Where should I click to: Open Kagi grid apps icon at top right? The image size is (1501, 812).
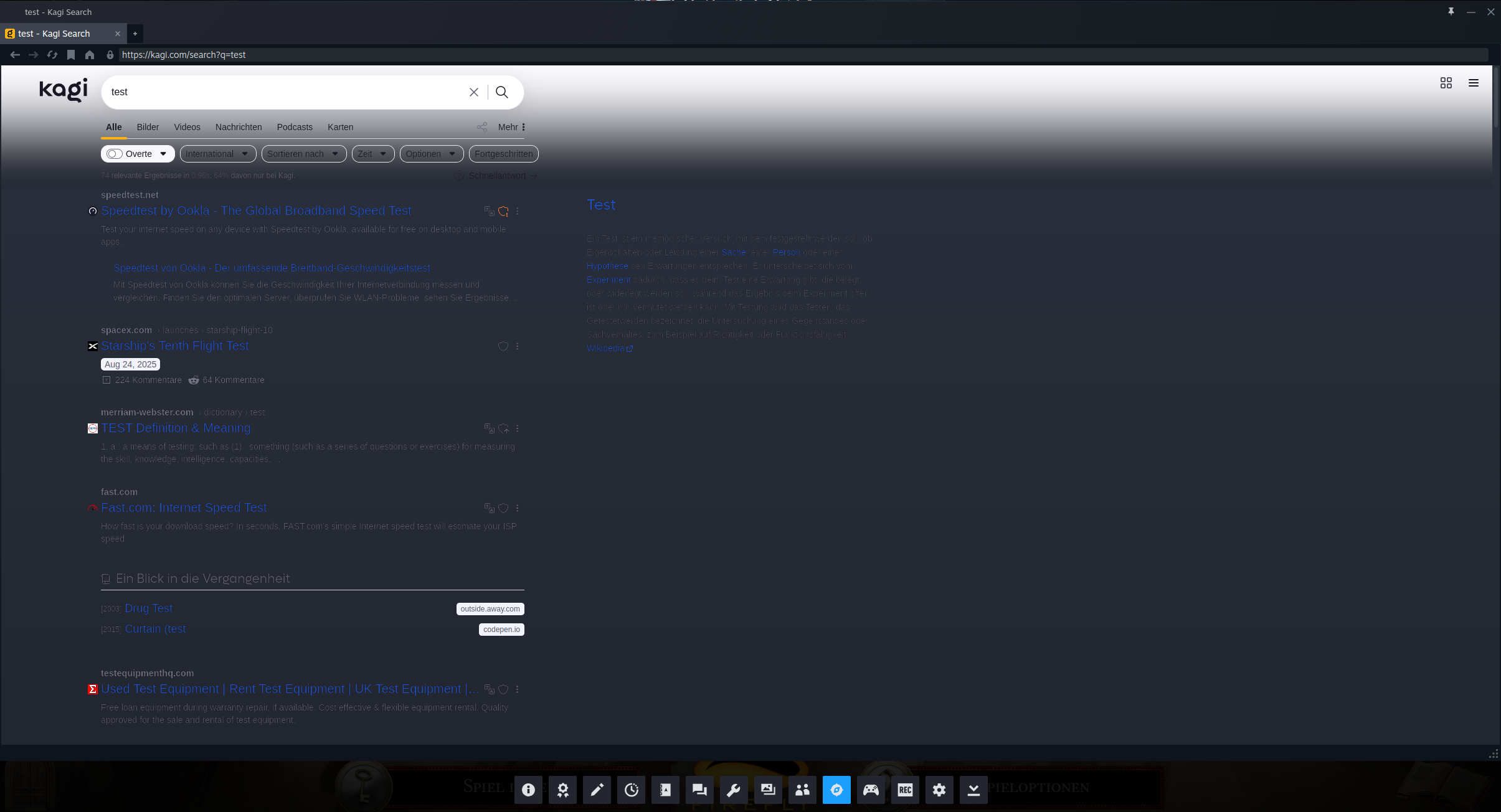(1446, 83)
